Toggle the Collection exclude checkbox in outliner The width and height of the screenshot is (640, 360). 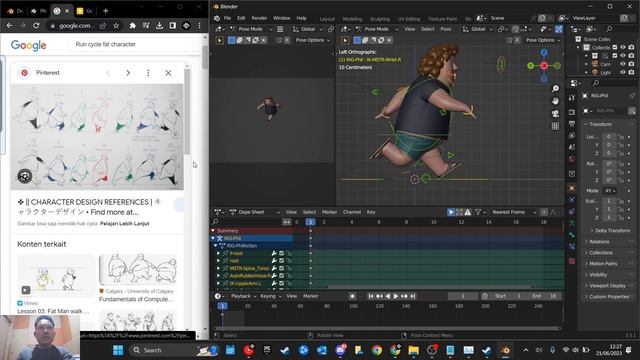(615, 48)
